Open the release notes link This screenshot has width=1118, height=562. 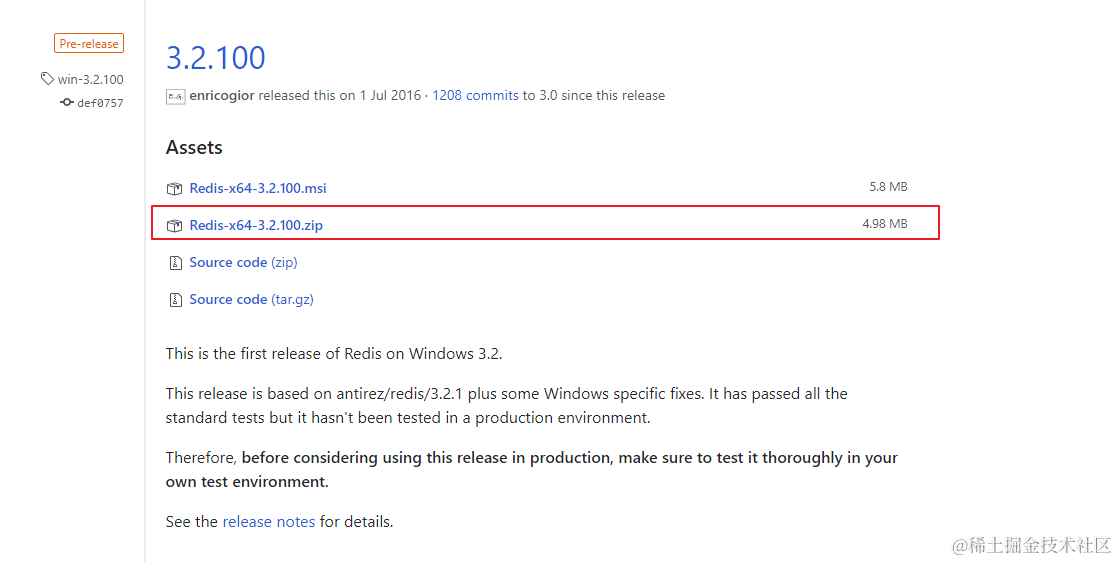269,522
